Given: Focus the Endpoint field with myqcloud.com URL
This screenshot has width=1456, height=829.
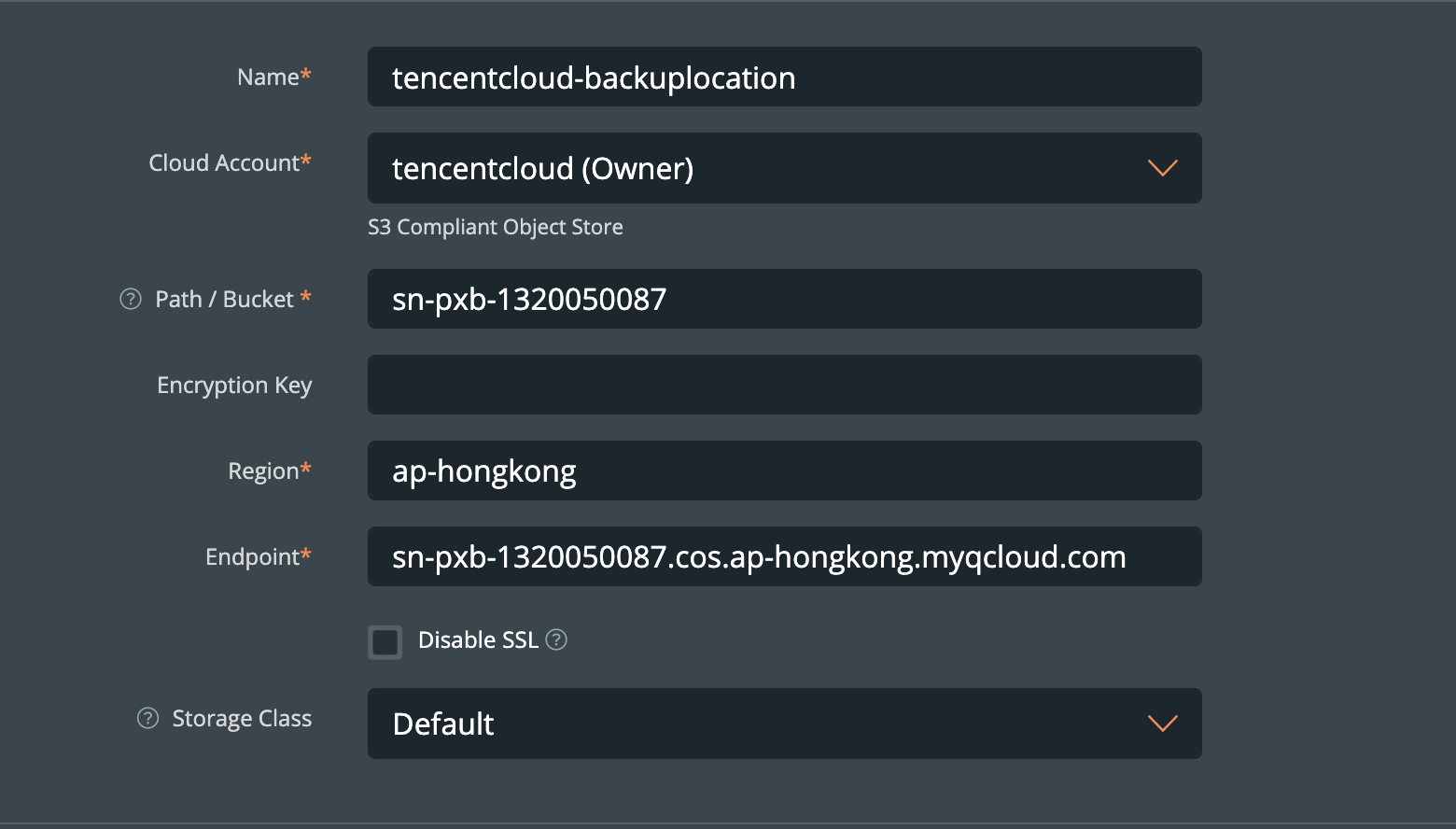Looking at the screenshot, I should [784, 556].
